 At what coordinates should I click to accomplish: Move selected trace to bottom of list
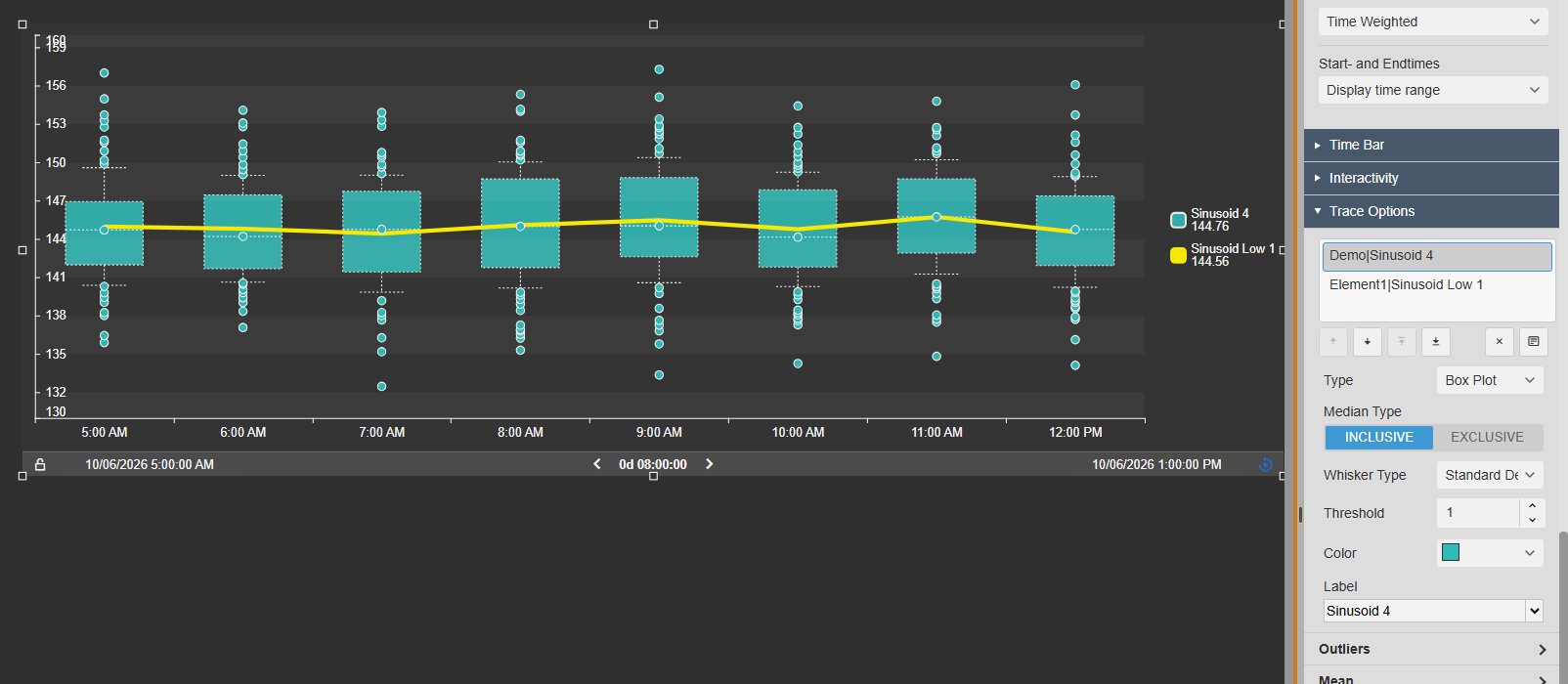(x=1436, y=342)
